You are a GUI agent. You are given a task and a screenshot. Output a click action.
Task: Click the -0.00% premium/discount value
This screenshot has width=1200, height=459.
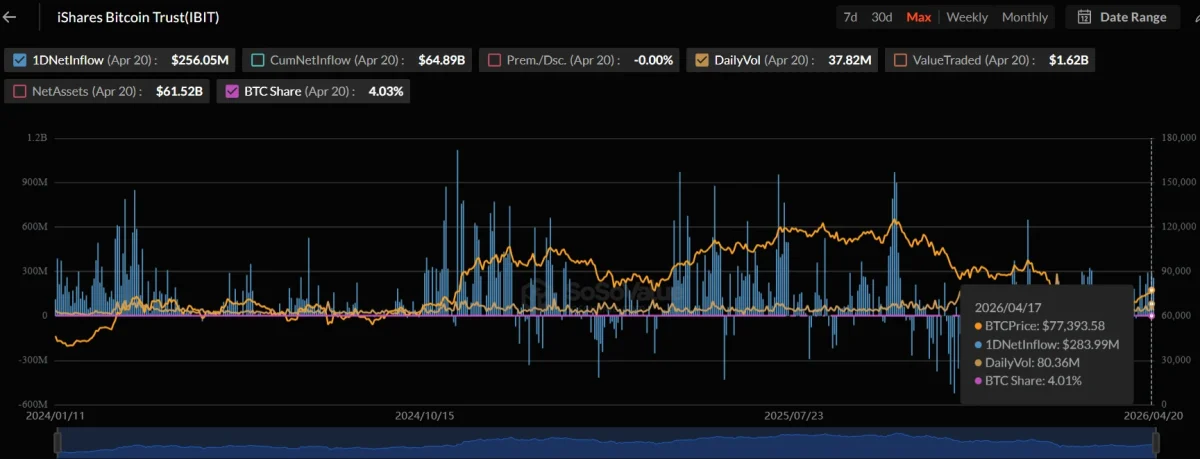[x=653, y=60]
